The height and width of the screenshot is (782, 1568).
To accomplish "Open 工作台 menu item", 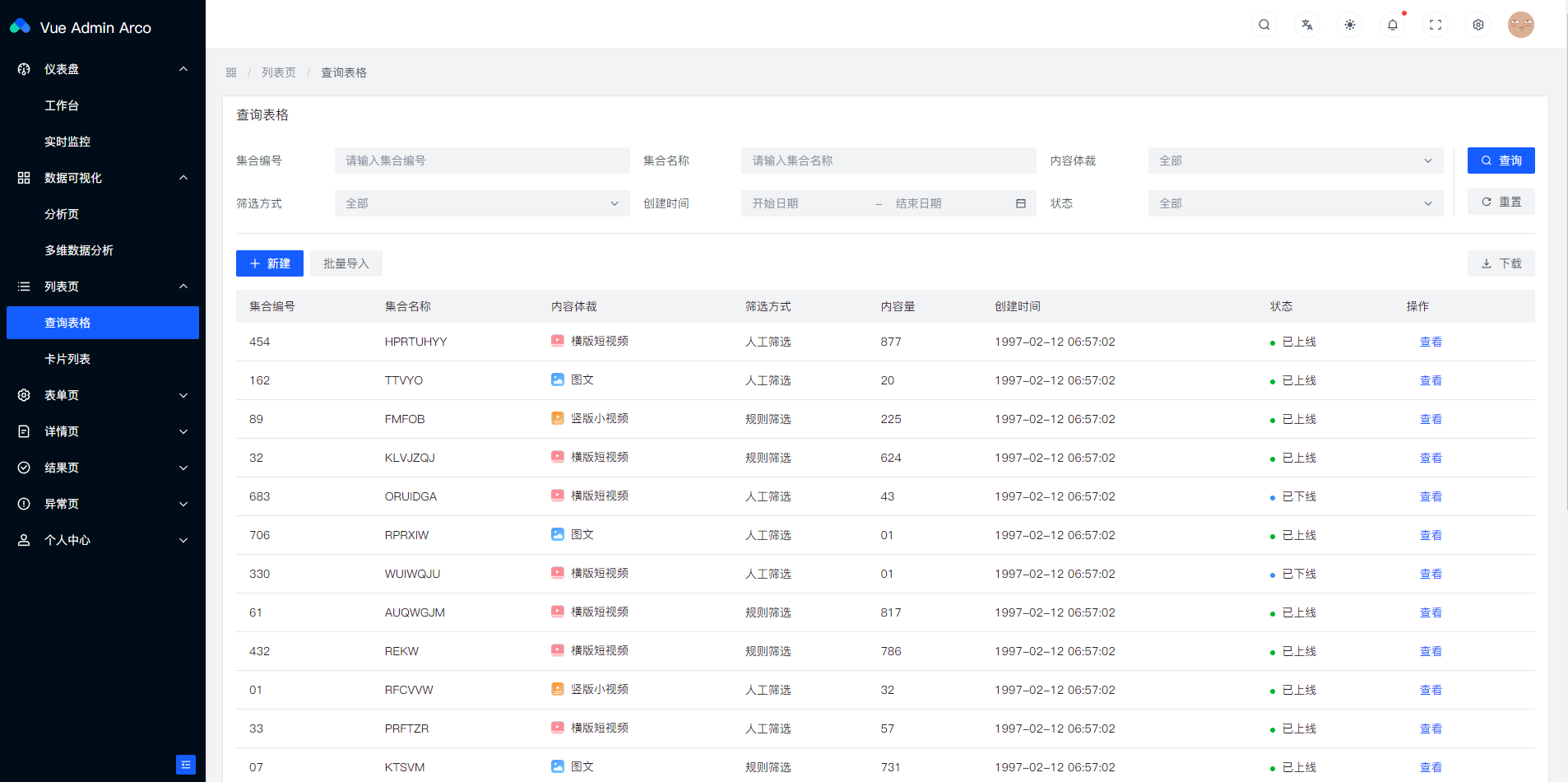I will click(103, 105).
